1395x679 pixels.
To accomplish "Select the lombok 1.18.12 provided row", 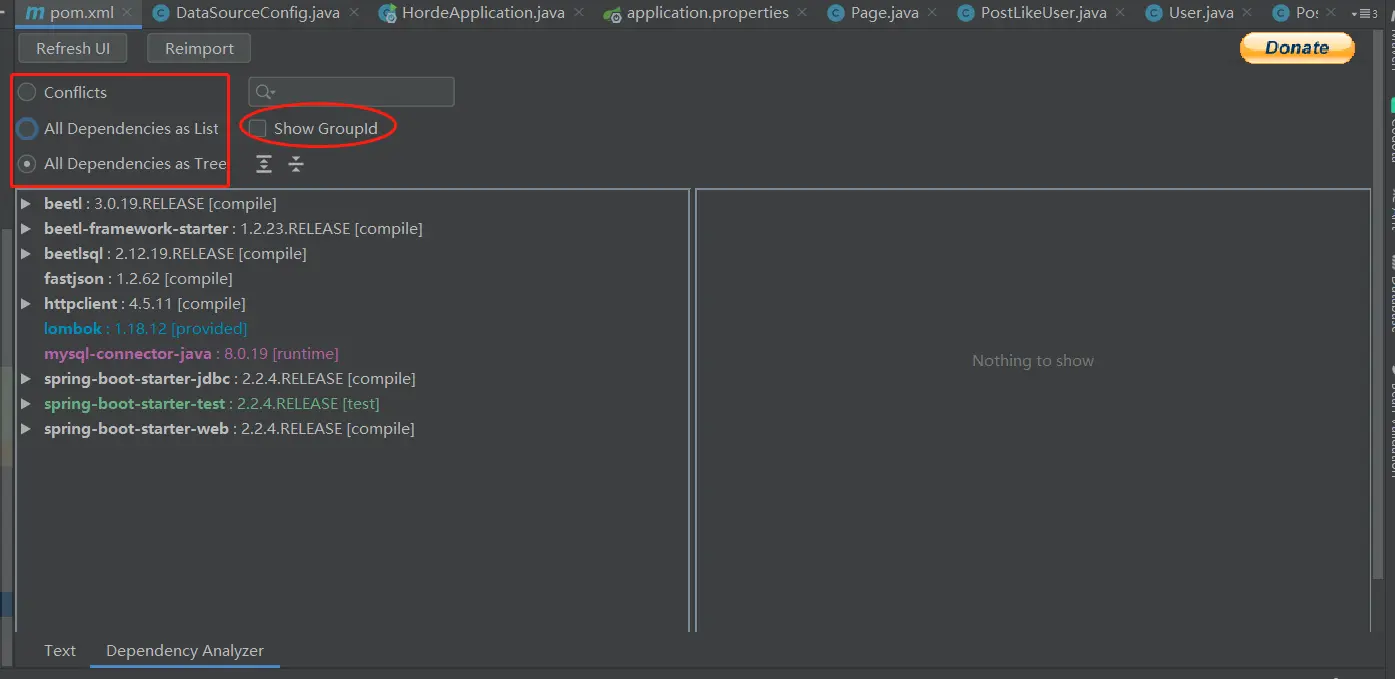I will pos(145,329).
